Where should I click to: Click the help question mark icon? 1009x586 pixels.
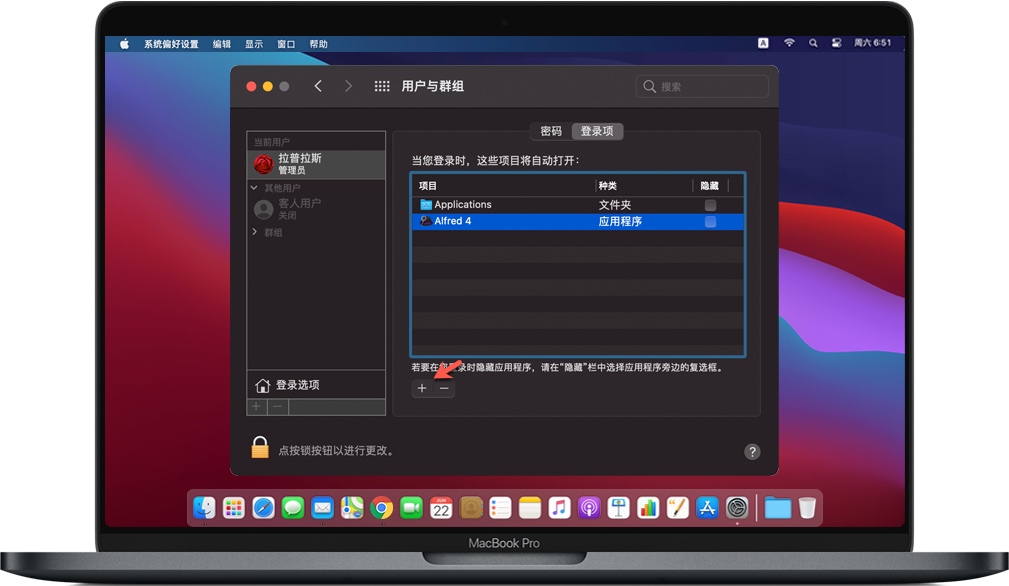[752, 451]
